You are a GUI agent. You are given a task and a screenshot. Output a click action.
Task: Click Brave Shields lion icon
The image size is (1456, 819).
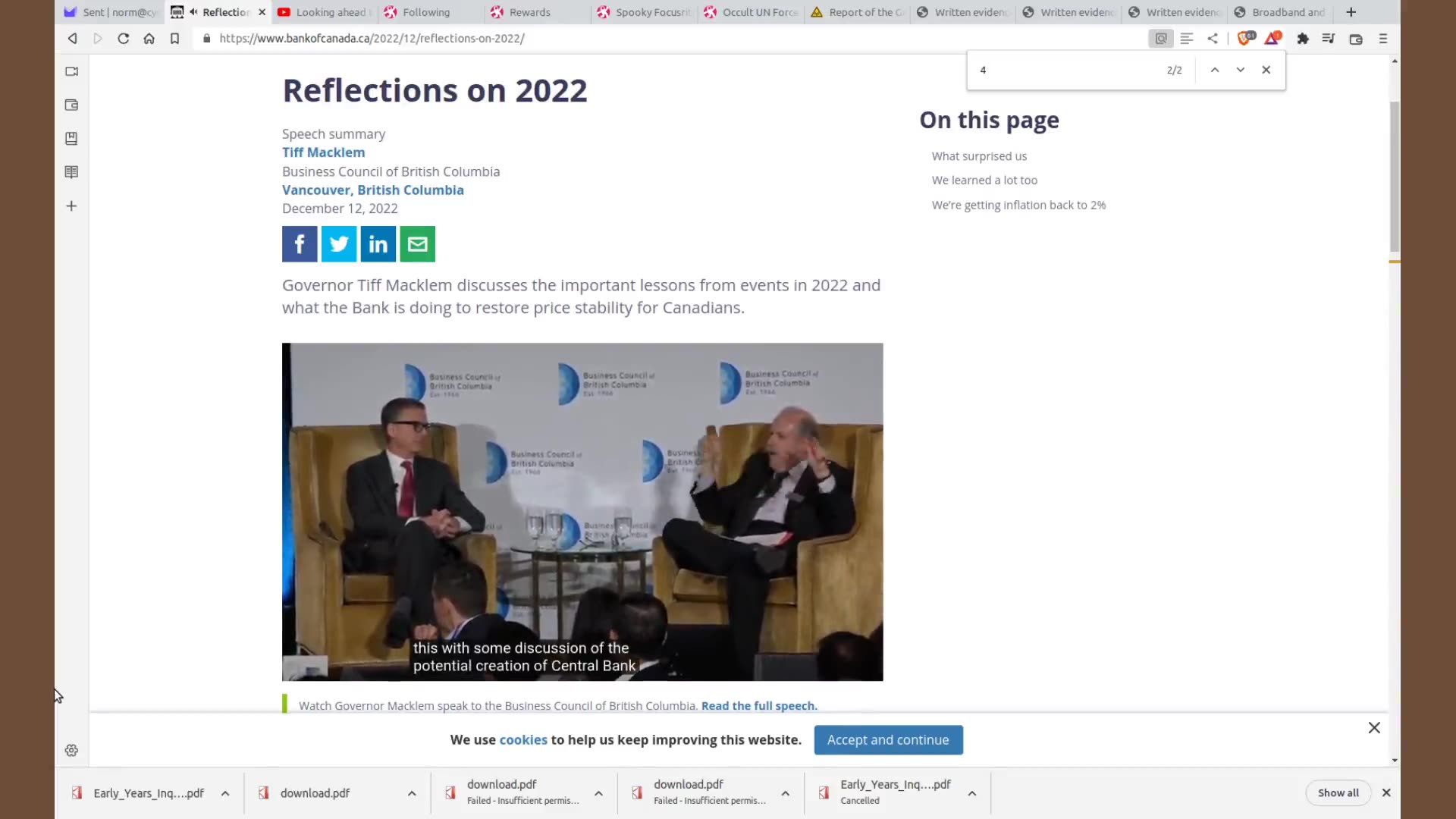[x=1244, y=38]
